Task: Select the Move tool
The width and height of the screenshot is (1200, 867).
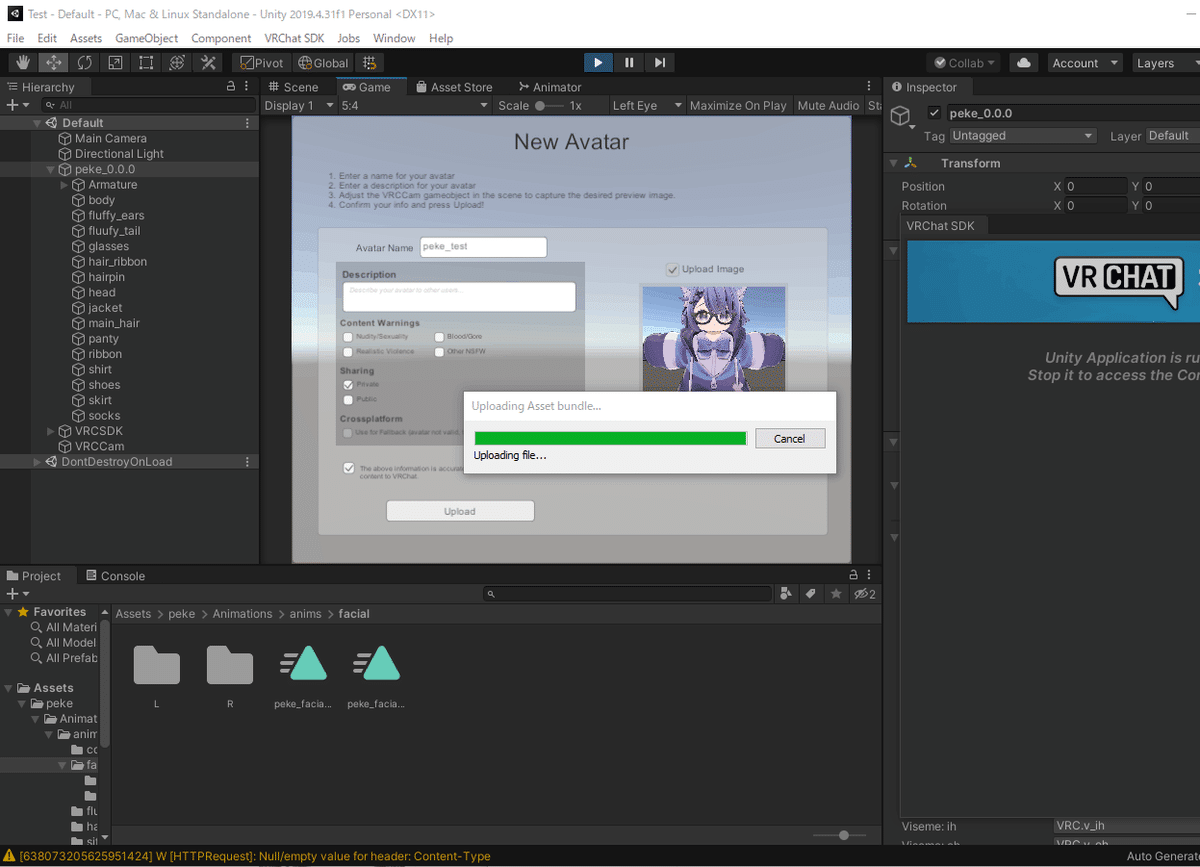Action: pyautogui.click(x=54, y=62)
